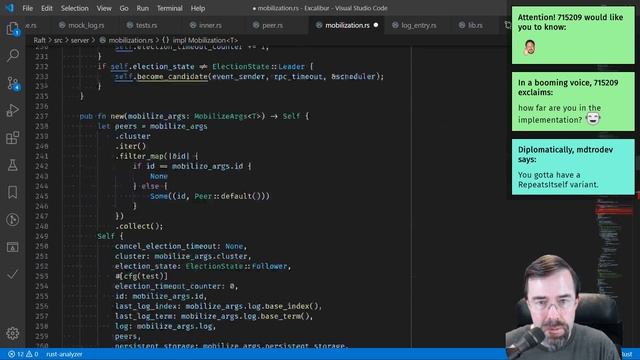Click line number 237 in gutter
Image resolution: width=640 pixels, height=360 pixels.
coord(42,116)
